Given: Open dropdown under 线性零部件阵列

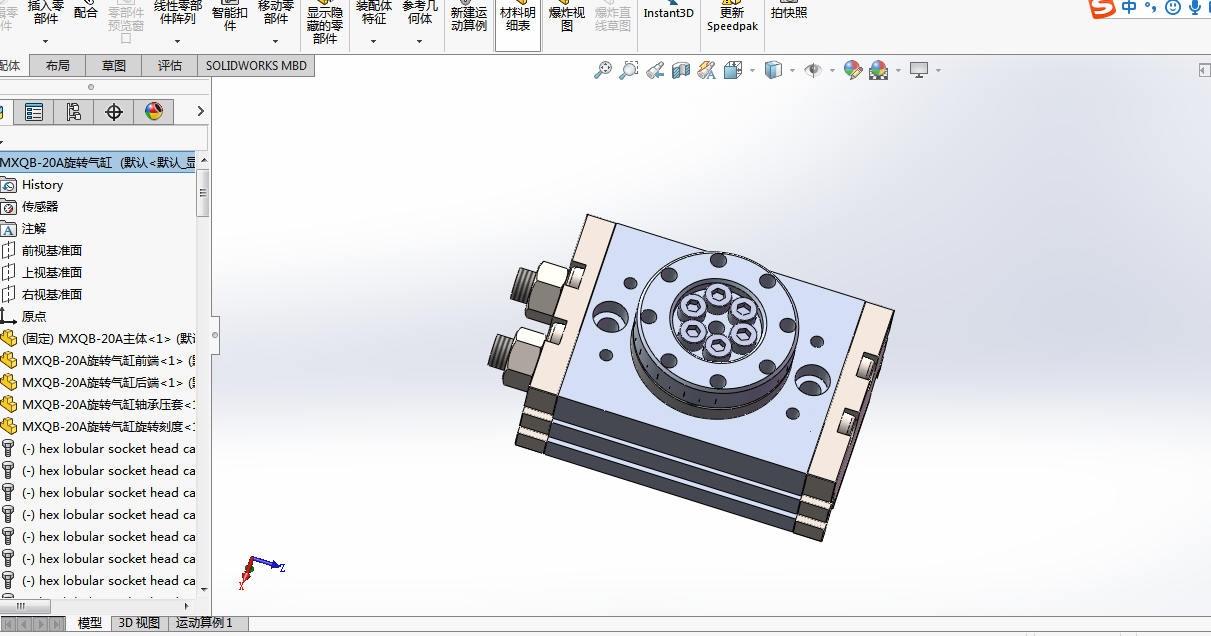Looking at the screenshot, I should [x=178, y=42].
